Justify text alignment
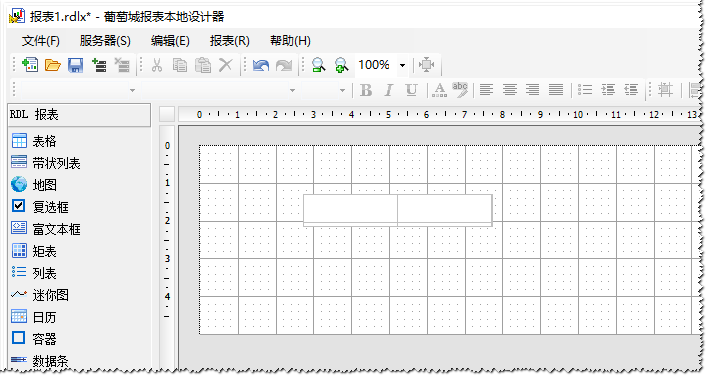Viewport: 713px width, 382px height. tap(556, 90)
